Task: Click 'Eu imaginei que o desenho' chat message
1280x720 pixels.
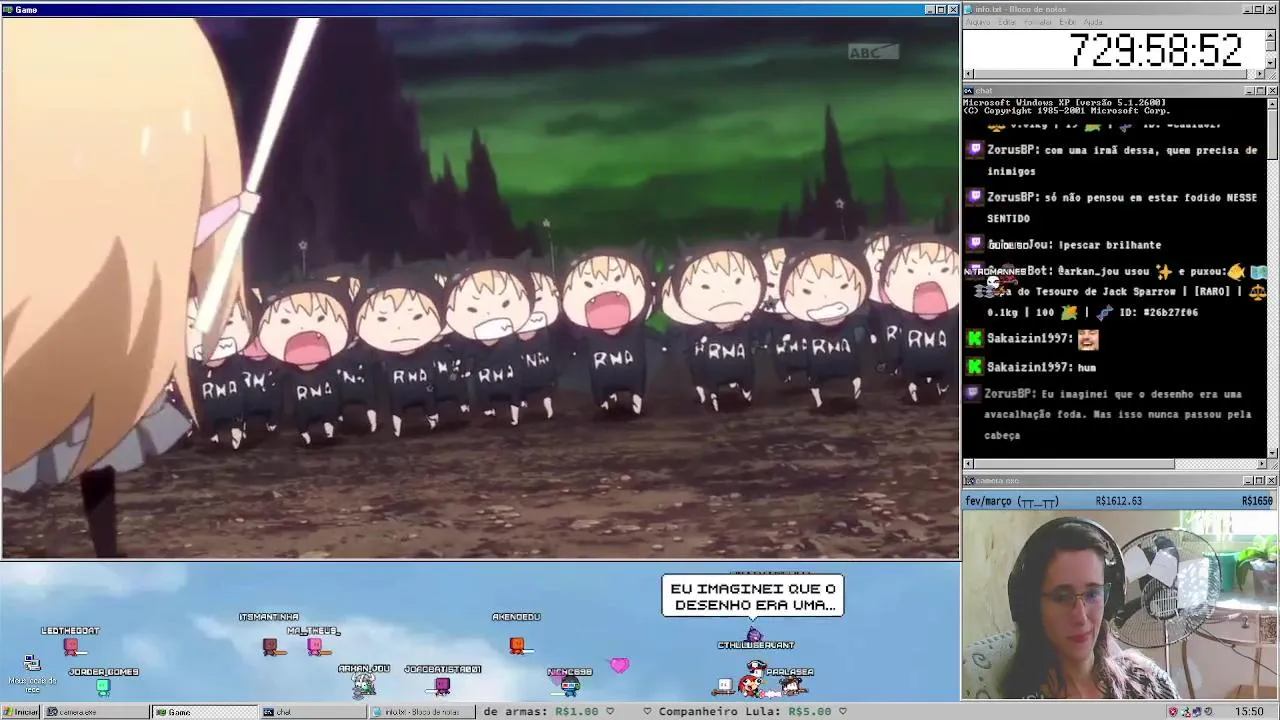Action: [1118, 415]
